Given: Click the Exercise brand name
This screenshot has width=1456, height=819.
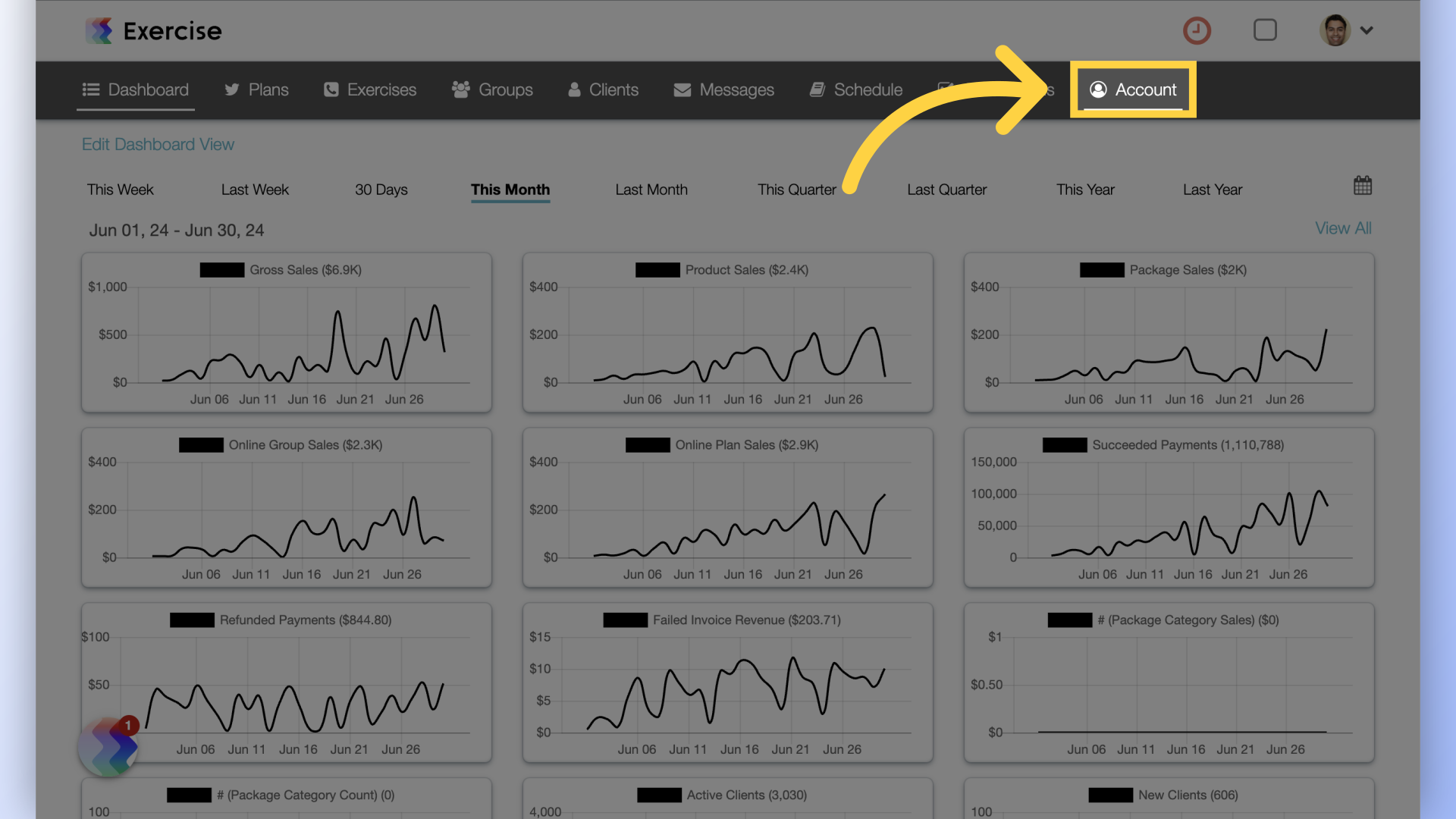Looking at the screenshot, I should tap(173, 31).
